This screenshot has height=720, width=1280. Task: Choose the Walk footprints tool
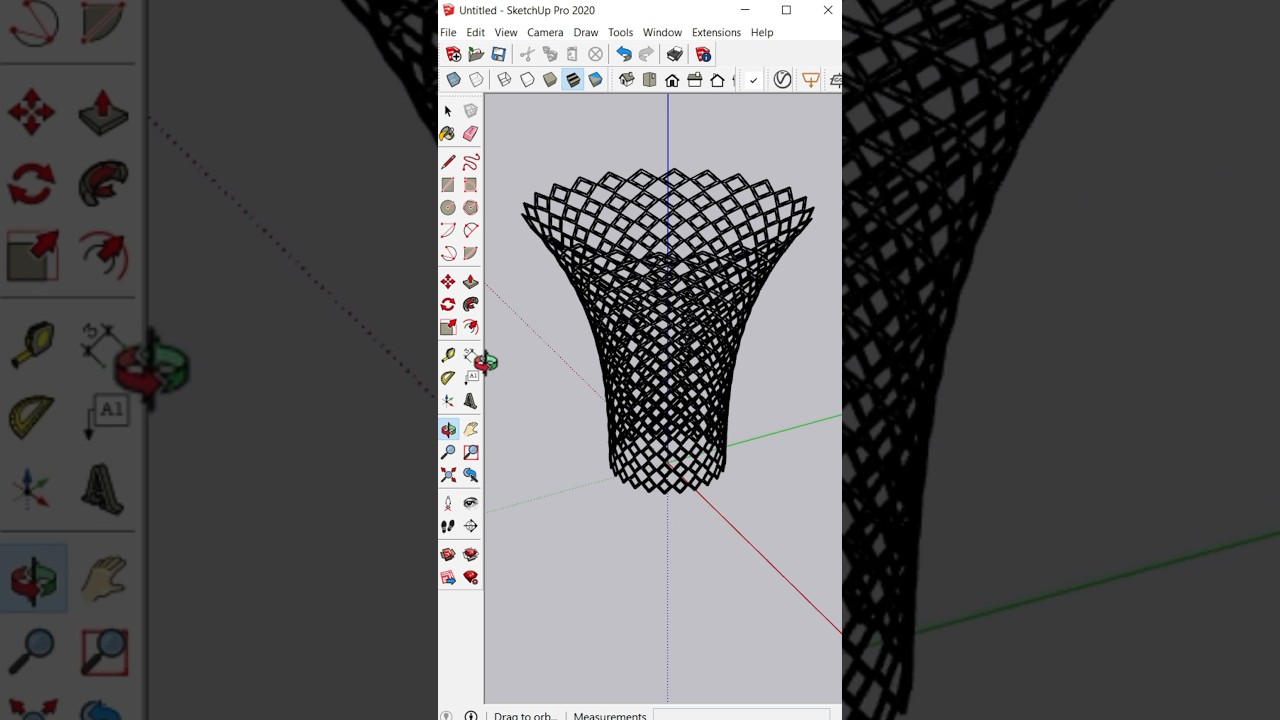pos(448,527)
